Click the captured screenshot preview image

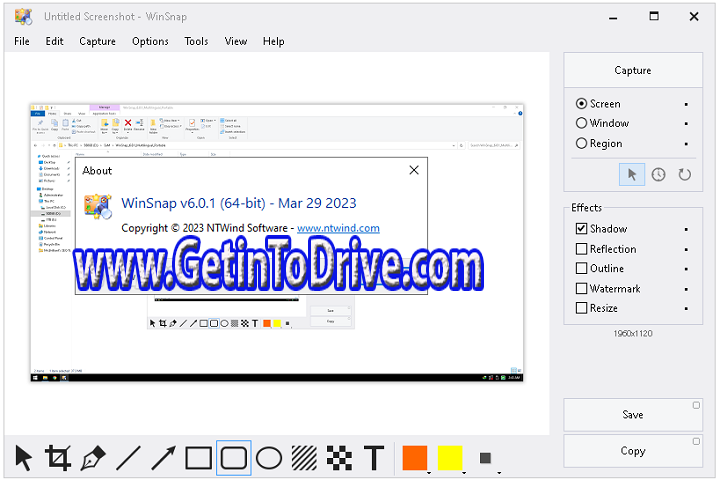coord(277,243)
